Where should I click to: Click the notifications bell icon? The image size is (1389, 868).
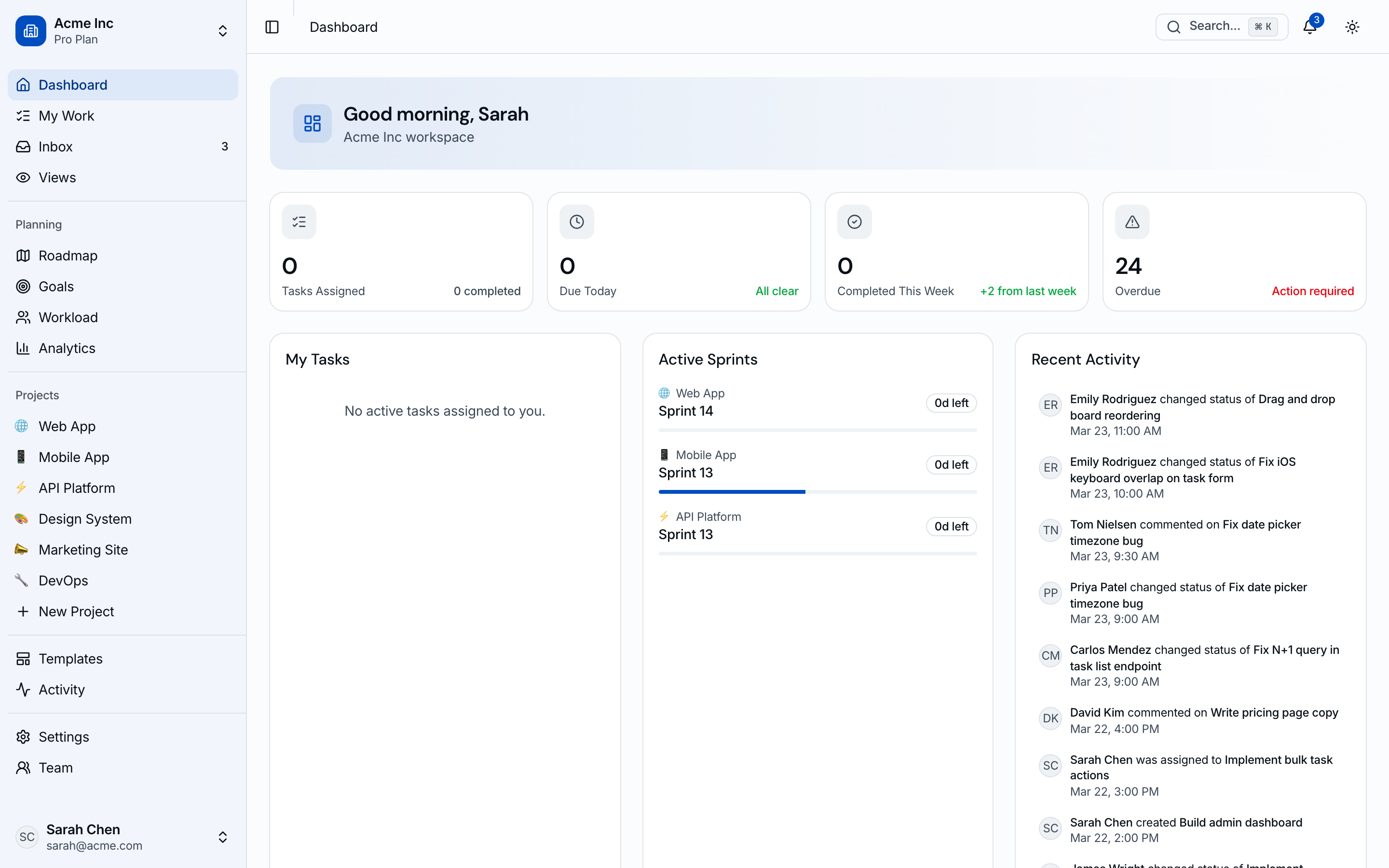1309,27
